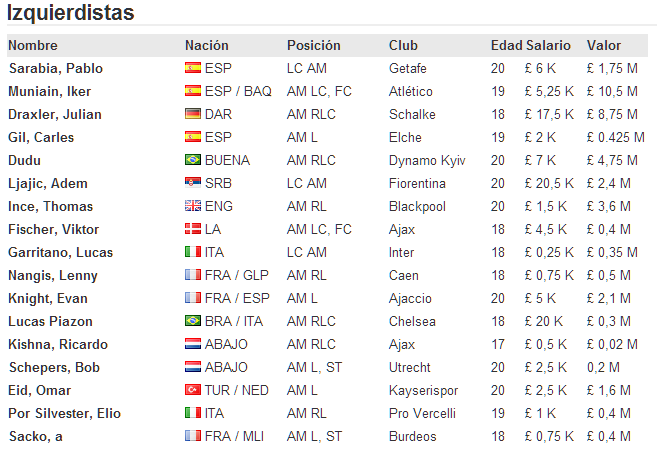The height and width of the screenshot is (454, 668).
Task: Click the Dutch flag in Kishna's row
Action: [193, 344]
